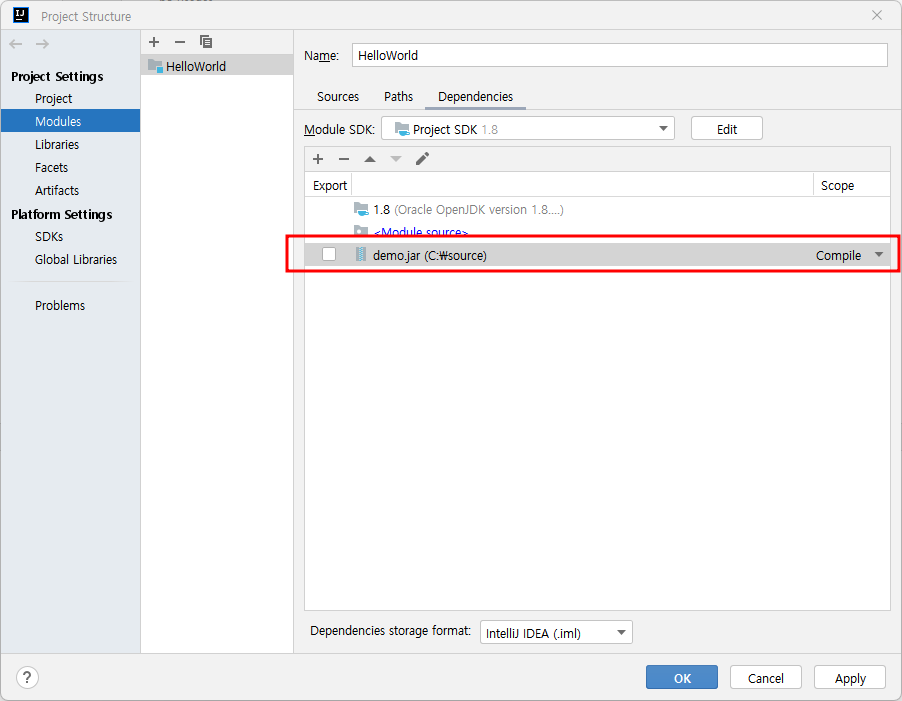Open Dependencies storage format dropdown
Viewport: 902px width, 701px height.
click(x=556, y=632)
